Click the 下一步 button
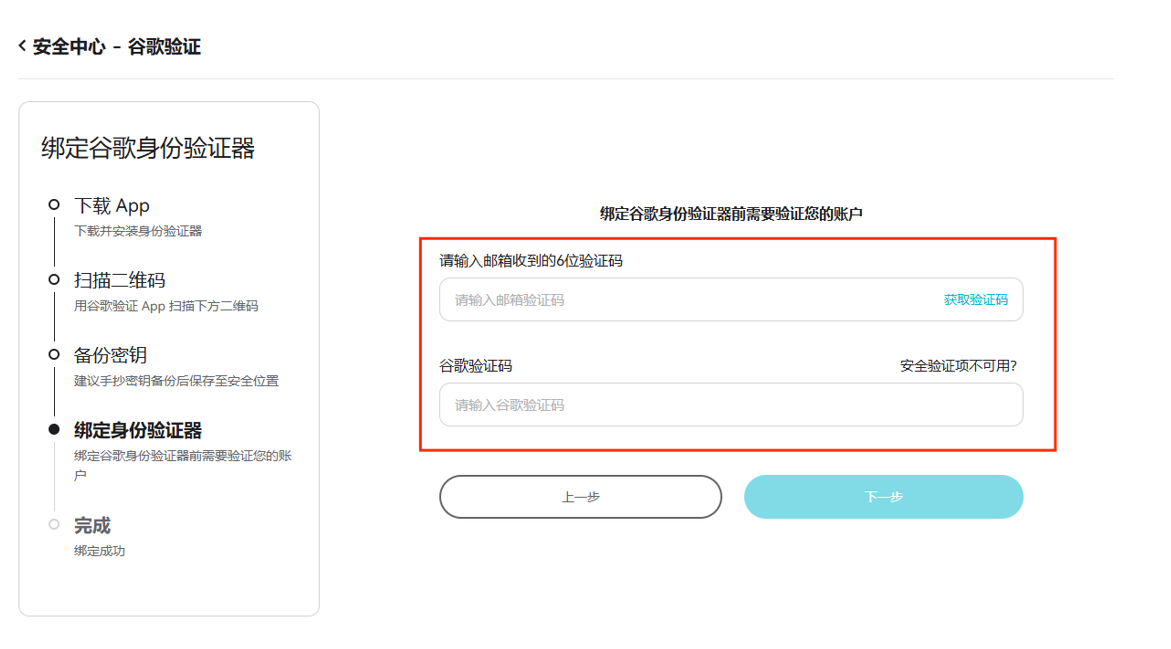The width and height of the screenshot is (1171, 649). 883,497
